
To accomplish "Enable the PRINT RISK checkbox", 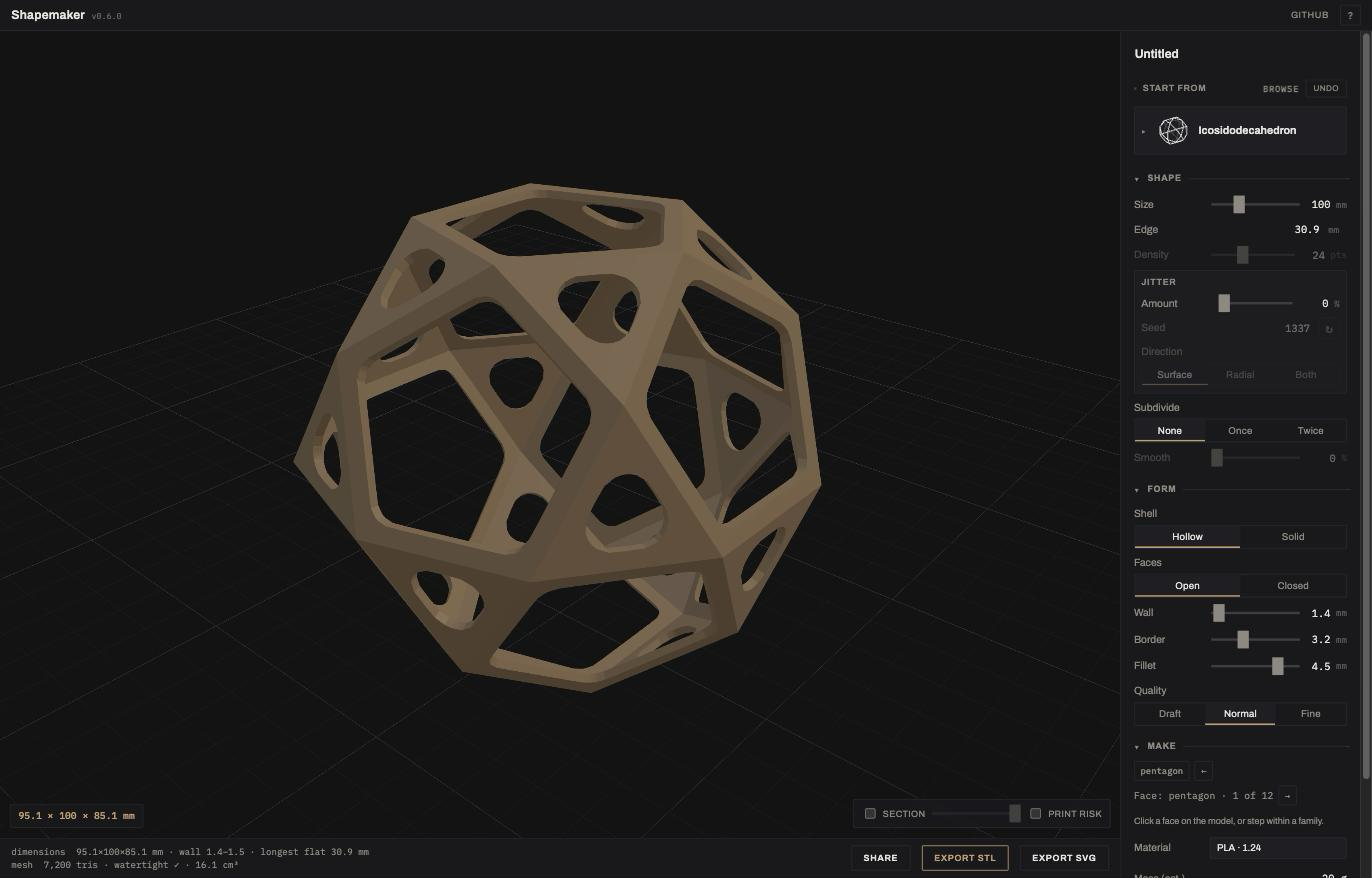I will pyautogui.click(x=1036, y=814).
